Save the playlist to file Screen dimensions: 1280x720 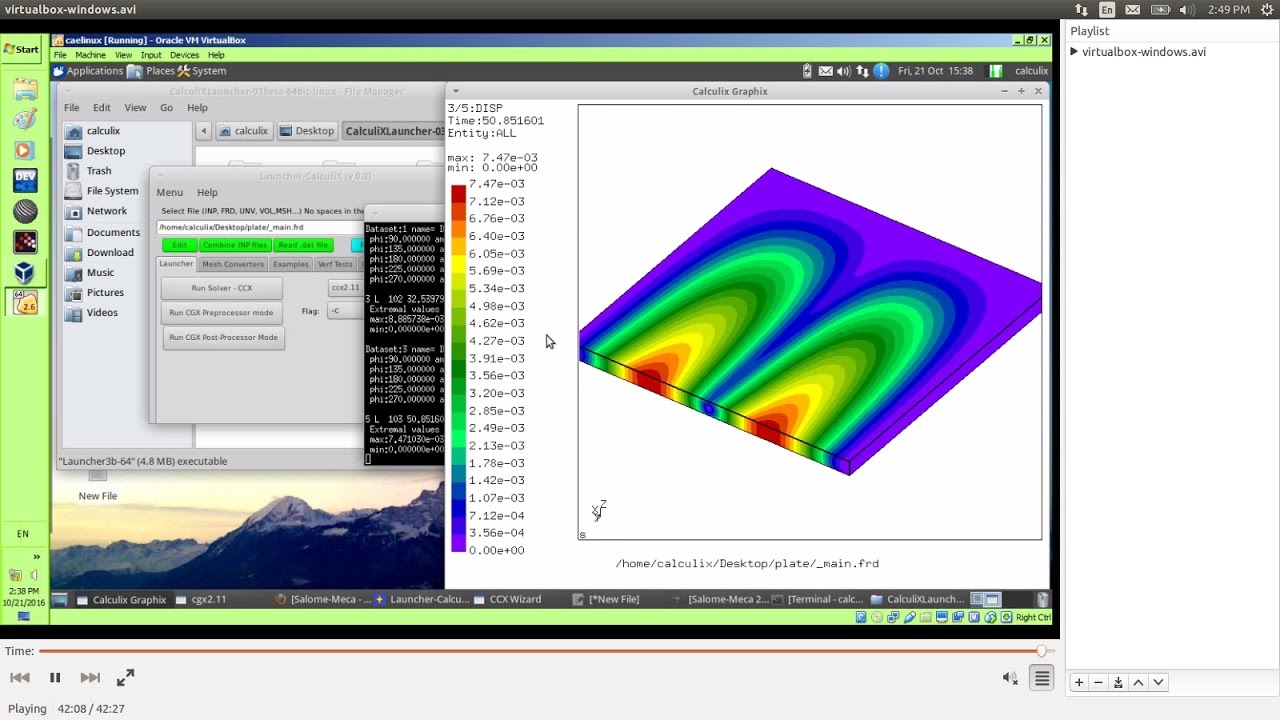pyautogui.click(x=1118, y=682)
